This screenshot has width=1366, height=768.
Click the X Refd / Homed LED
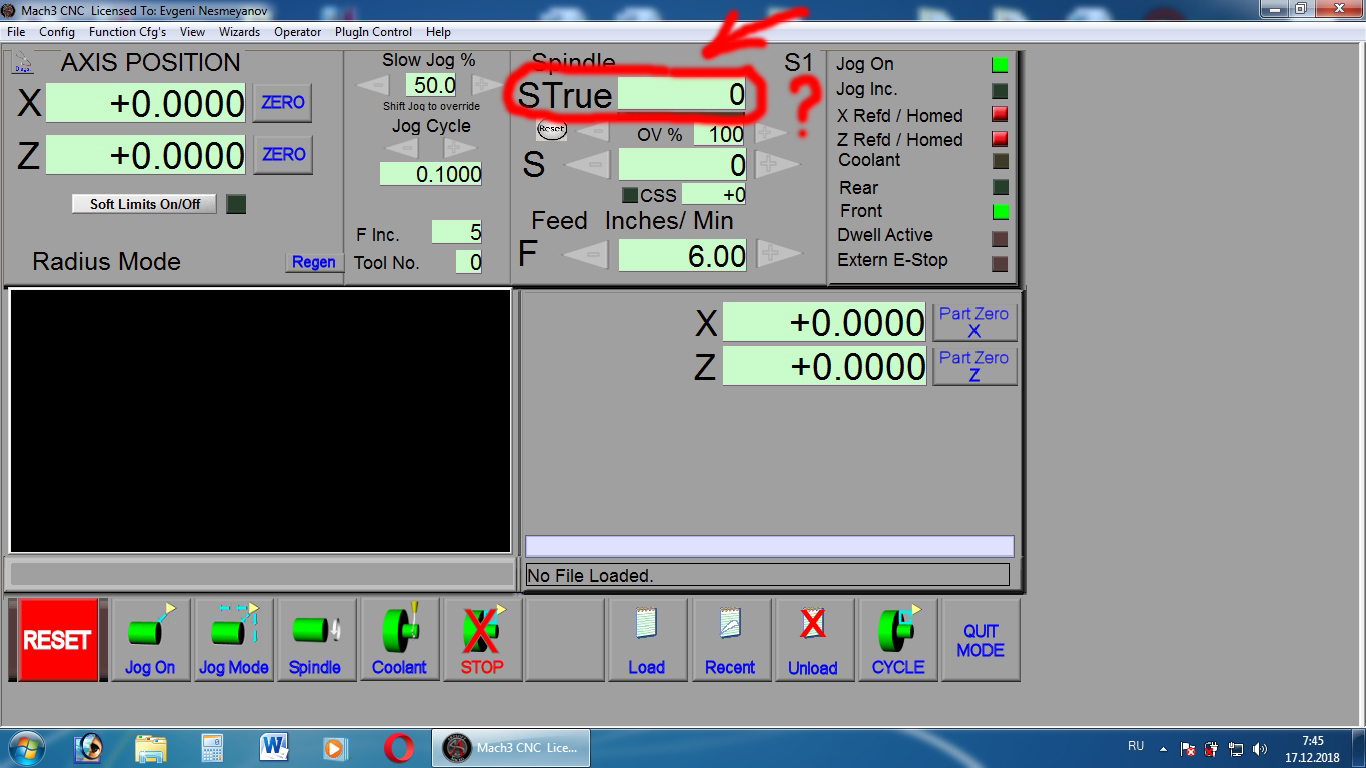coord(1000,115)
